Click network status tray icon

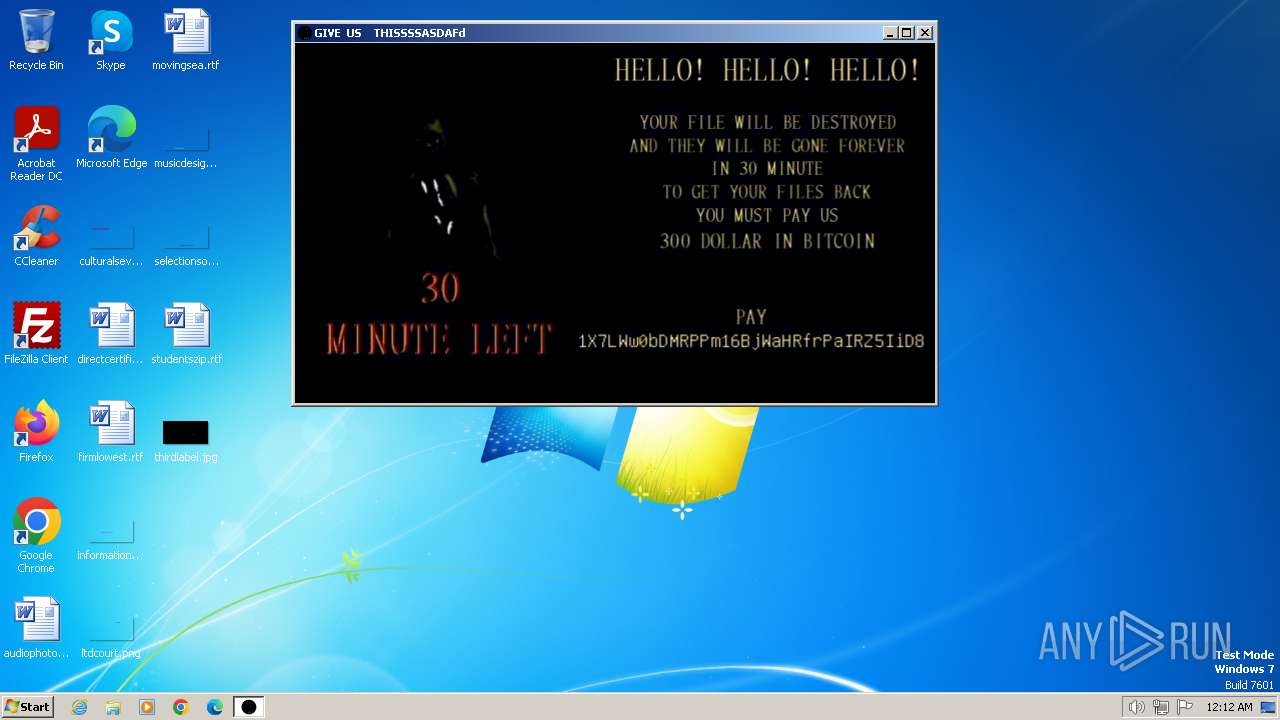coord(1161,707)
